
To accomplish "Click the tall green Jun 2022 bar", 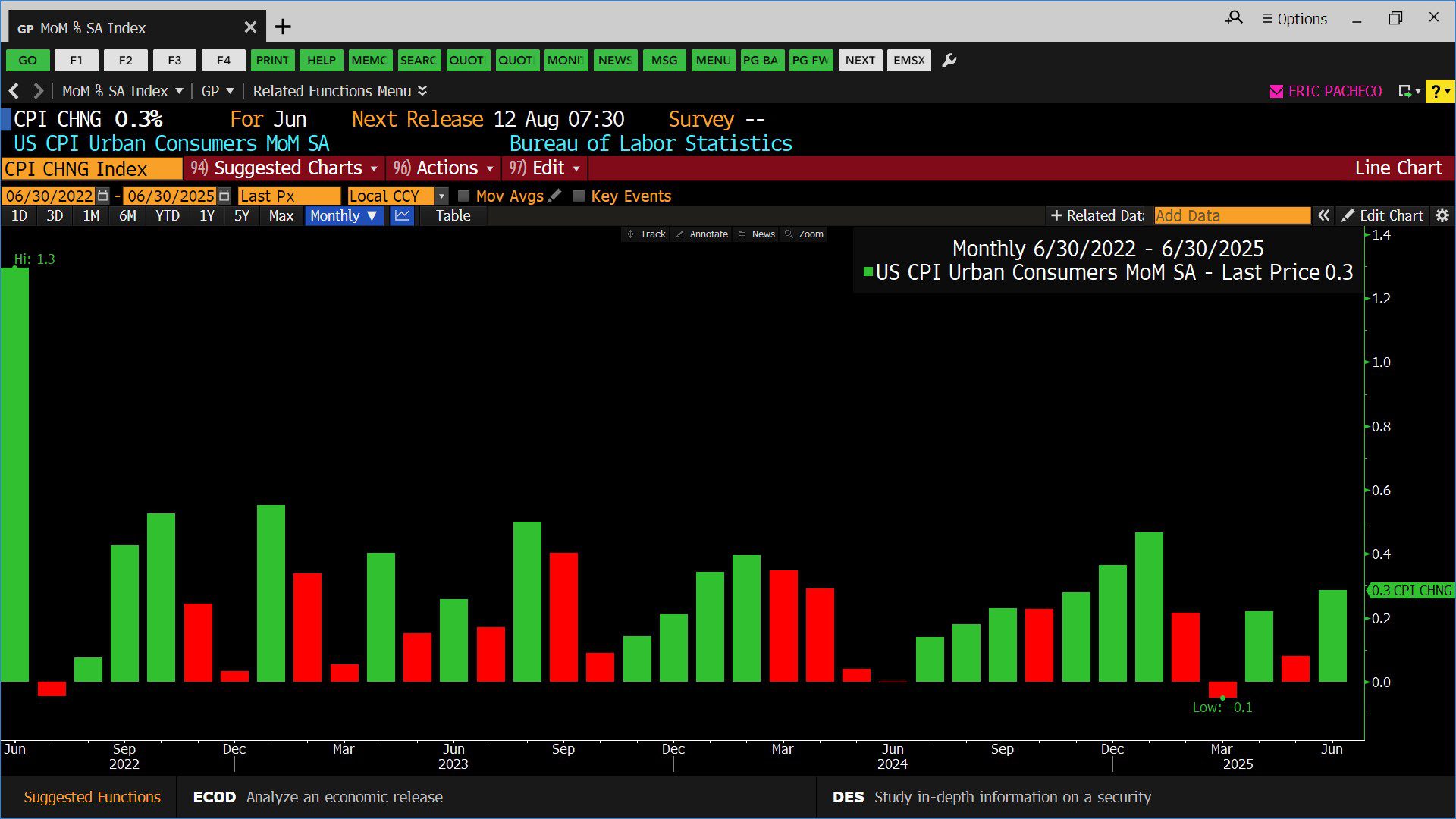I will click(14, 474).
